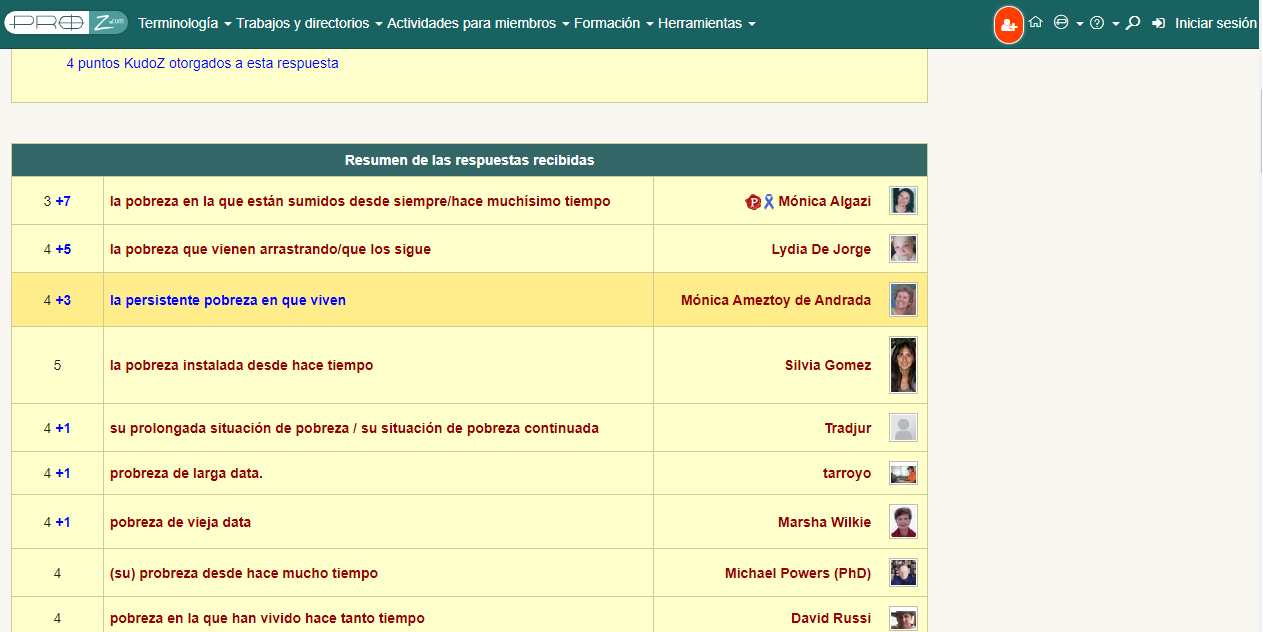Click the globe language icon in header
Image resolution: width=1263 pixels, height=632 pixels.
[1061, 22]
